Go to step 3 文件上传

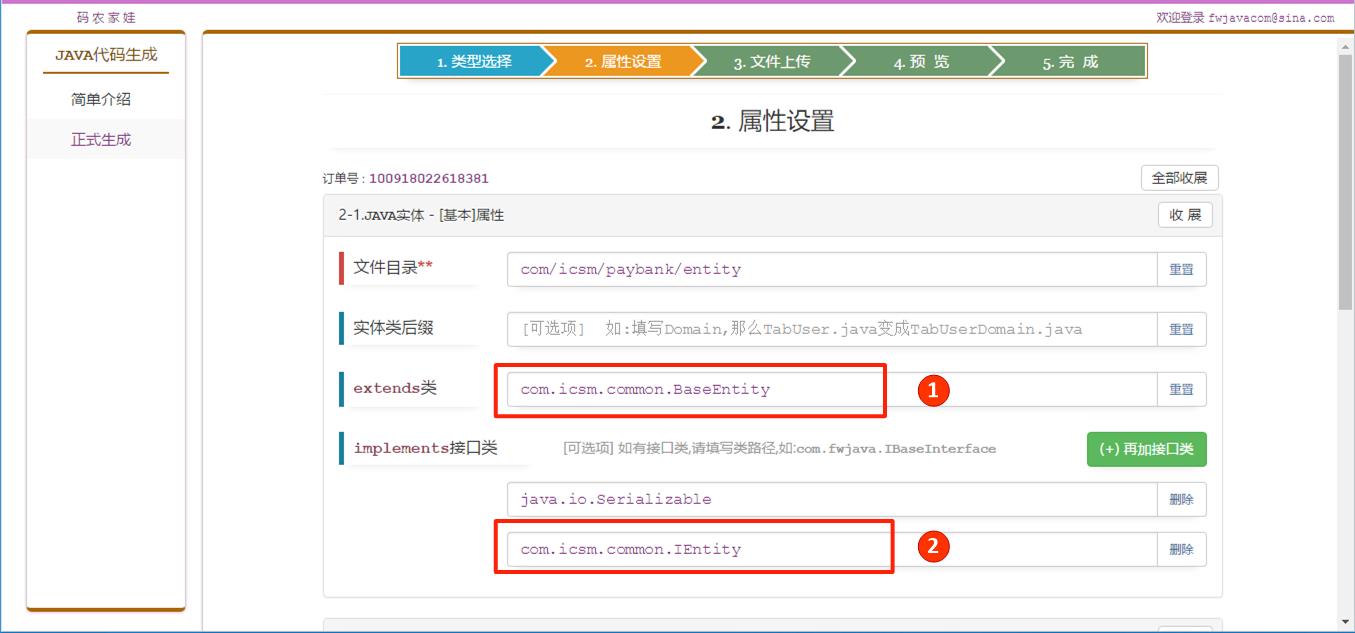coord(771,61)
